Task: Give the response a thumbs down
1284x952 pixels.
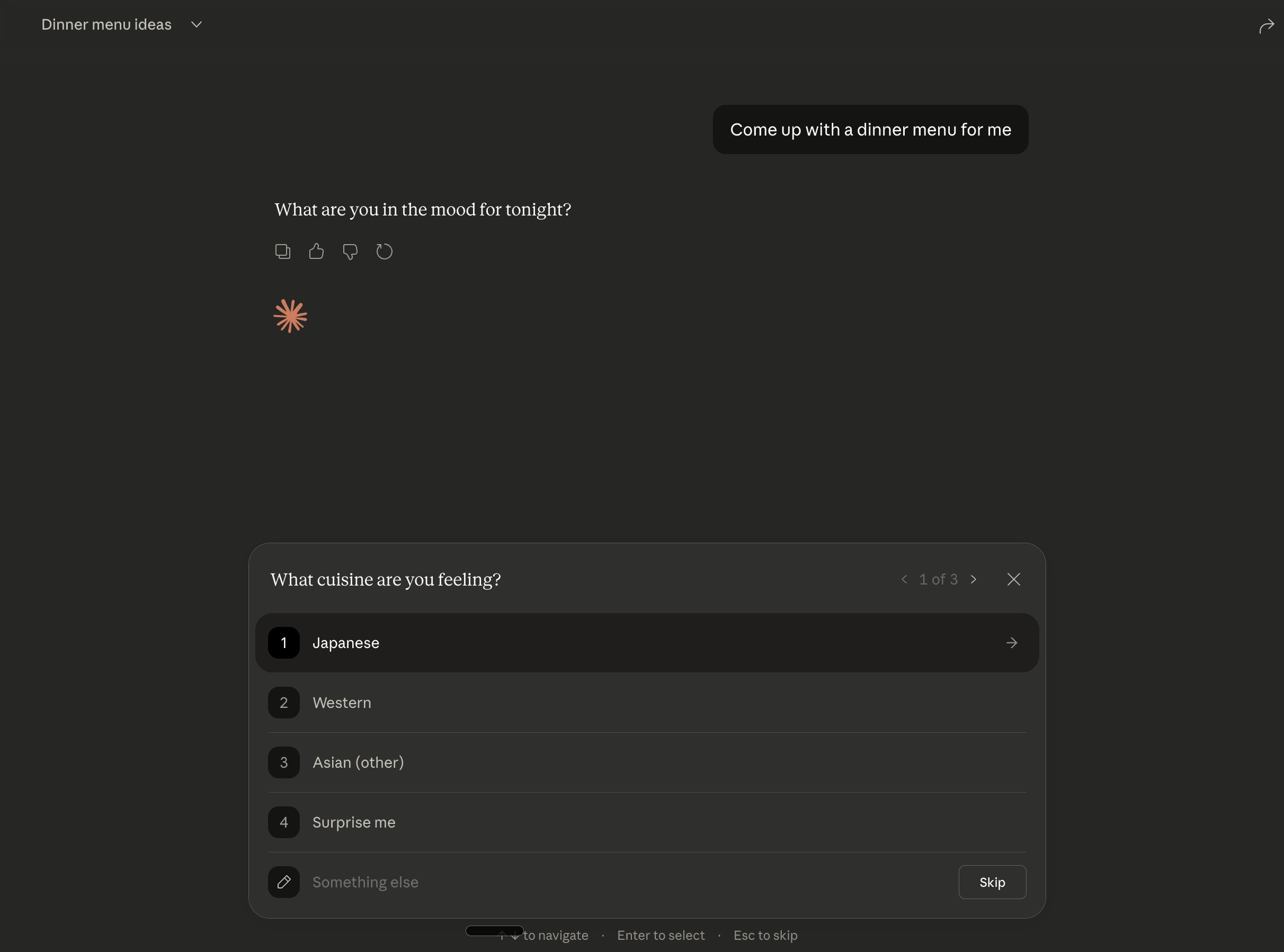Action: pyautogui.click(x=350, y=252)
